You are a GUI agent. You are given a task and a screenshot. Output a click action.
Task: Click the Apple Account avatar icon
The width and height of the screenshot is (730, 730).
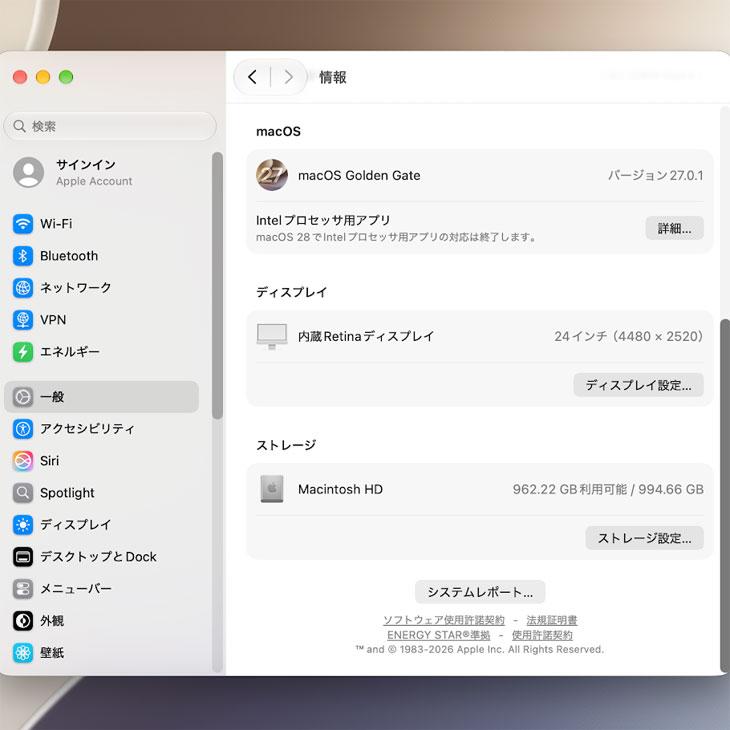pyautogui.click(x=28, y=172)
